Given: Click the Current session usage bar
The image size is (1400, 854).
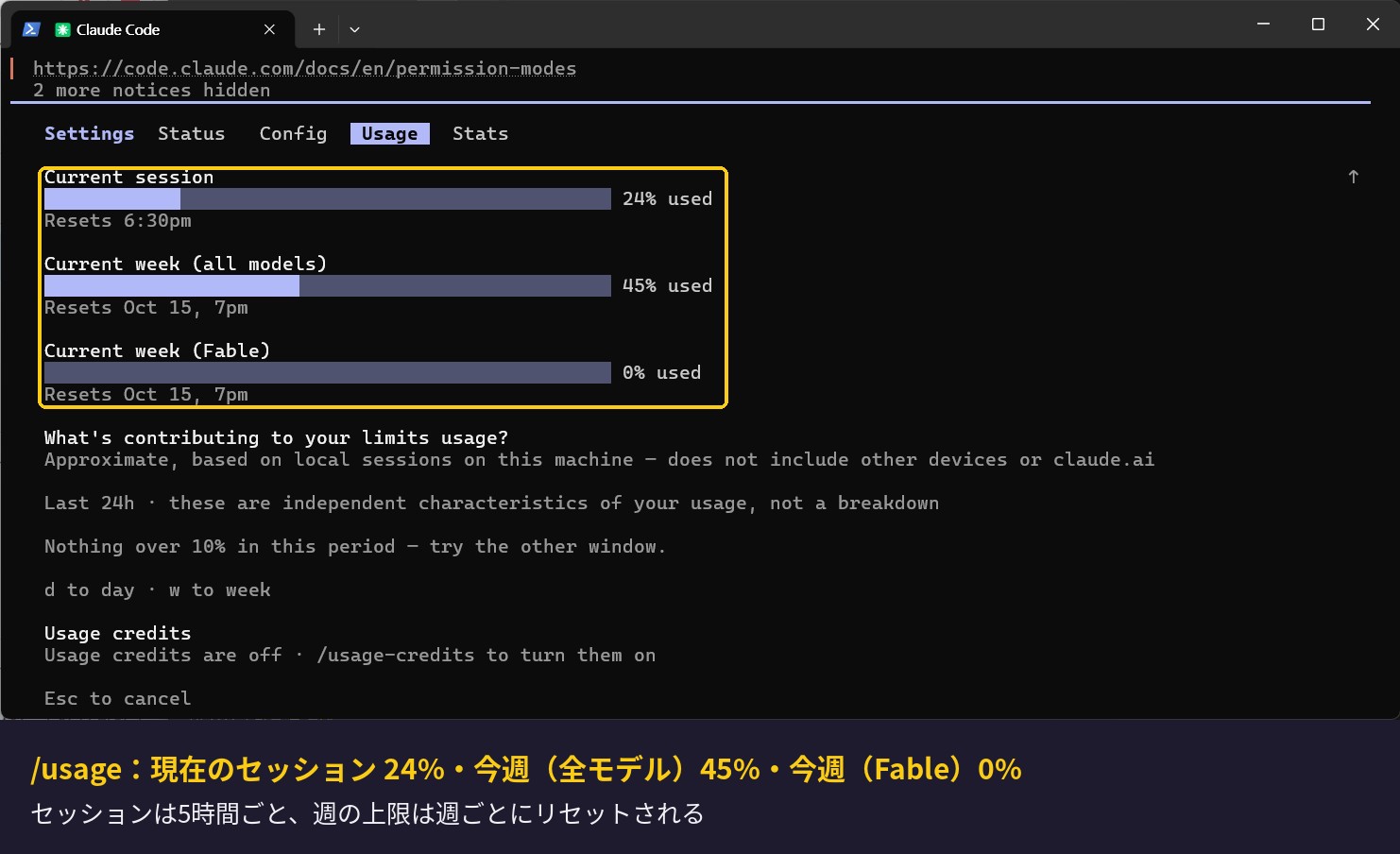Looking at the screenshot, I should (x=328, y=198).
